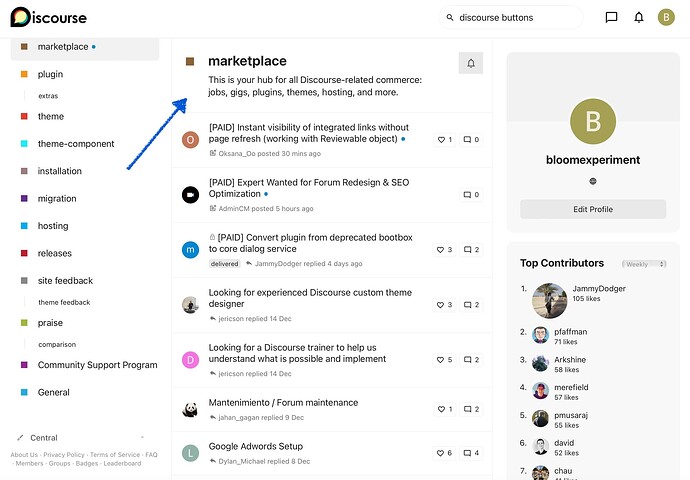This screenshot has height=480, width=690.
Task: Open extras subcategory in sidebar
Action: [x=48, y=96]
